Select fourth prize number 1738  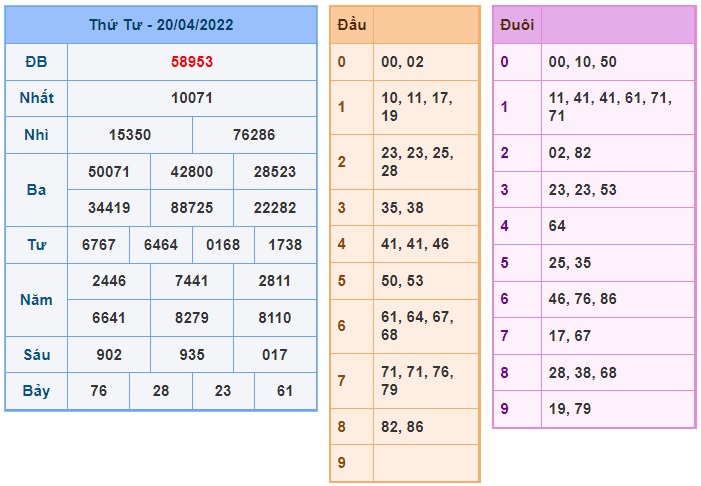pyautogui.click(x=285, y=245)
